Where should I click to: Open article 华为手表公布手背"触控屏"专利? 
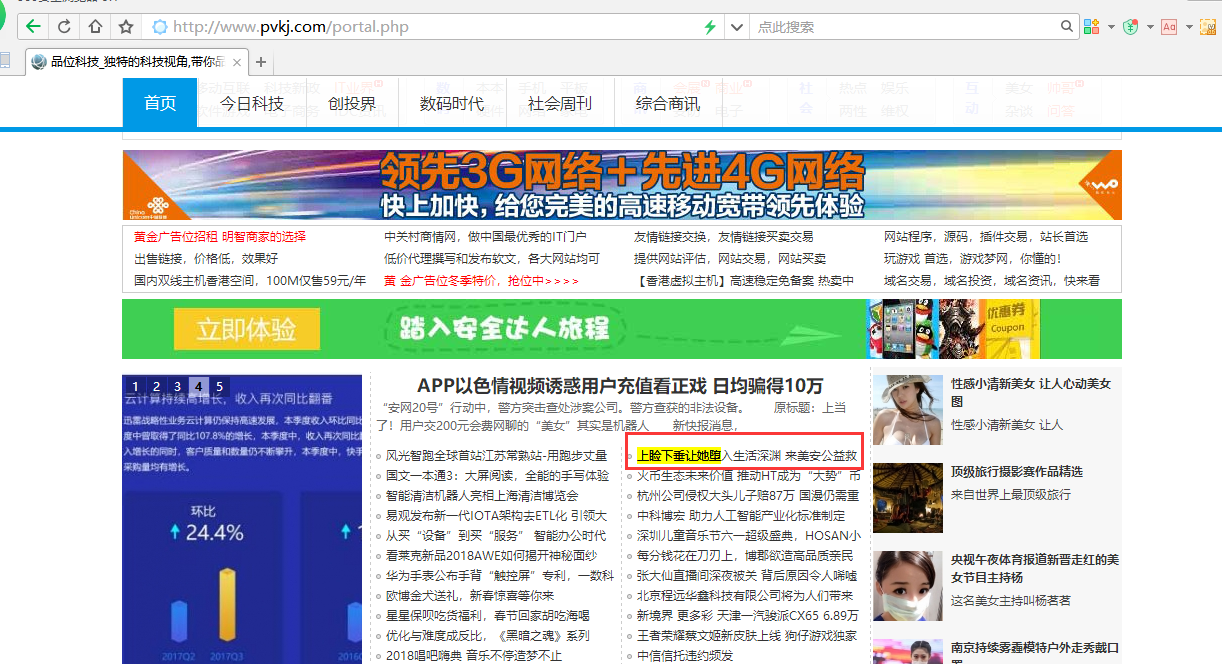(499, 575)
